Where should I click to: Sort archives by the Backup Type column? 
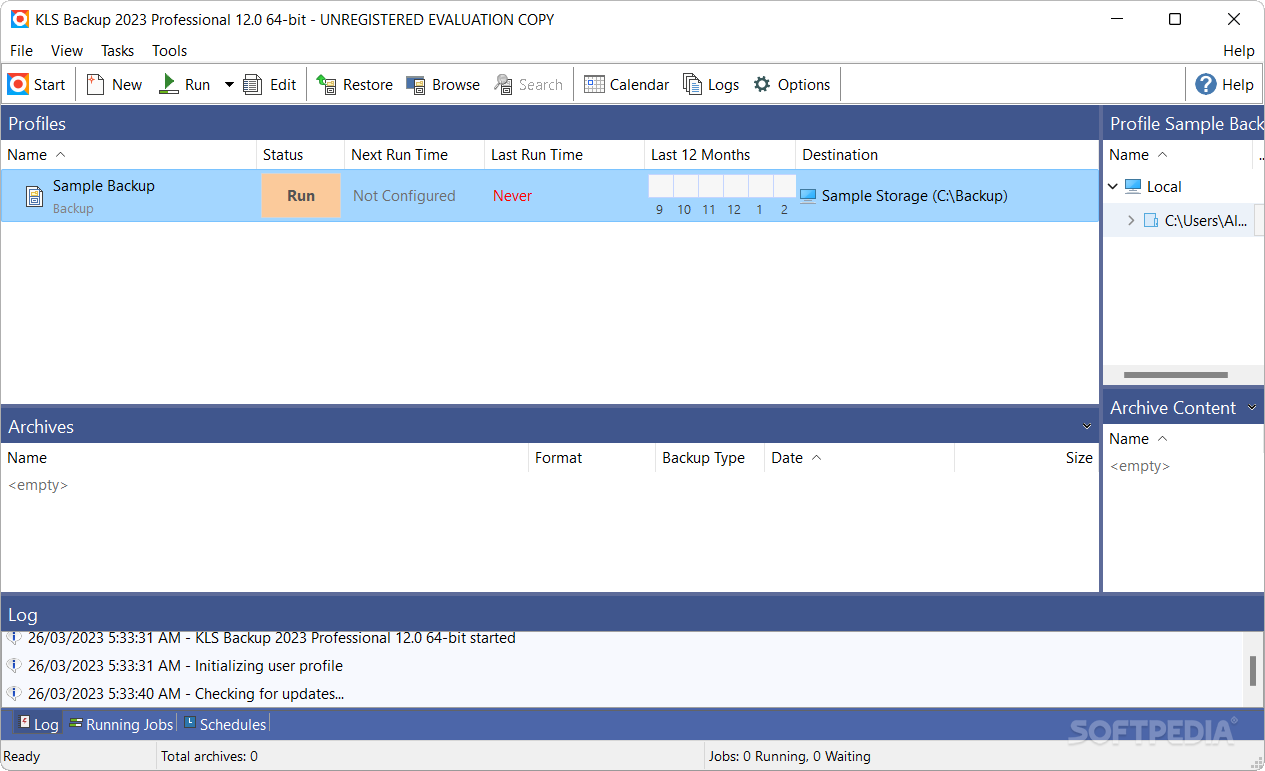[x=710, y=458]
